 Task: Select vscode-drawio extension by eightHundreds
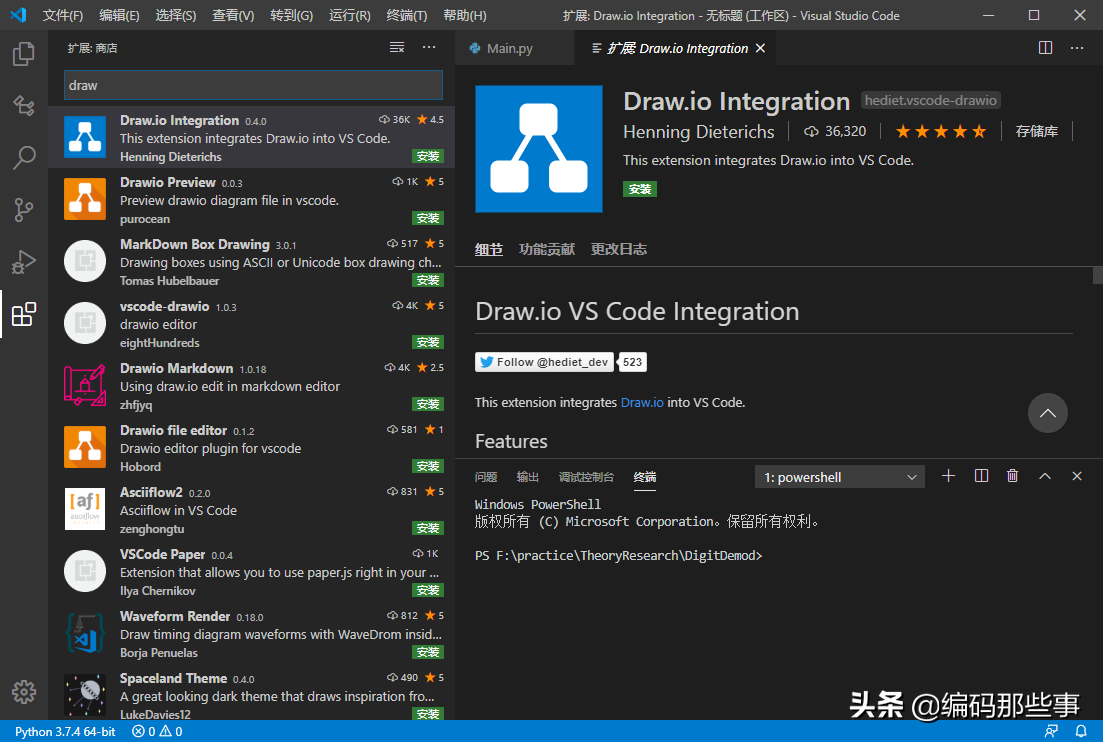coord(252,323)
